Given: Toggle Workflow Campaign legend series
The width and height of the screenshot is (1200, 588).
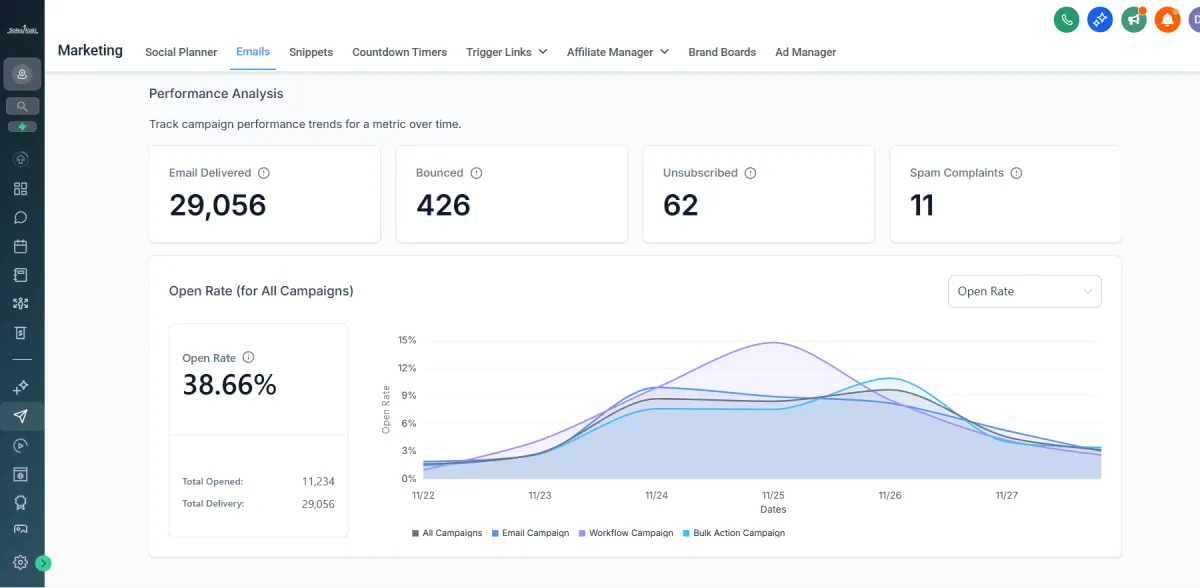Looking at the screenshot, I should tap(626, 533).
